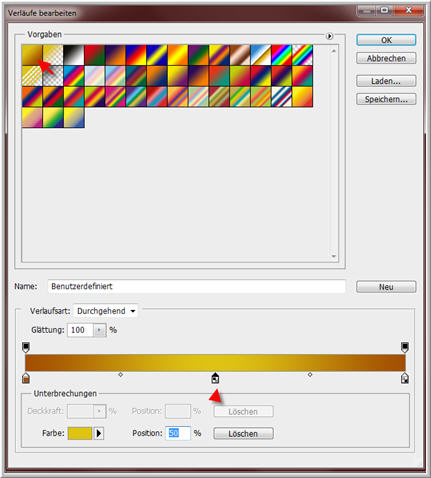The height and width of the screenshot is (478, 431).
Task: Select the right color stop below gradient
Action: (x=405, y=378)
